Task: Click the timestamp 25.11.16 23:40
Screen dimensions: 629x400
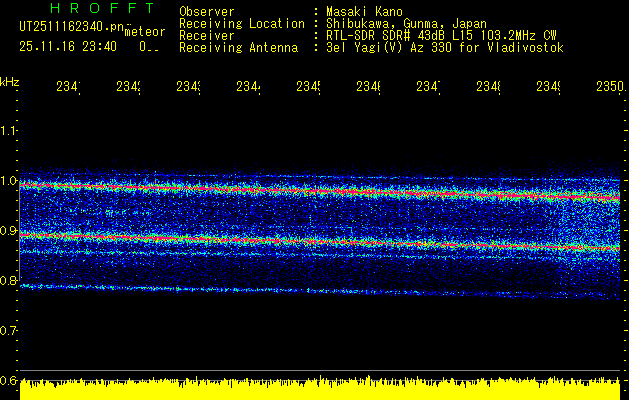Action: pos(68,47)
